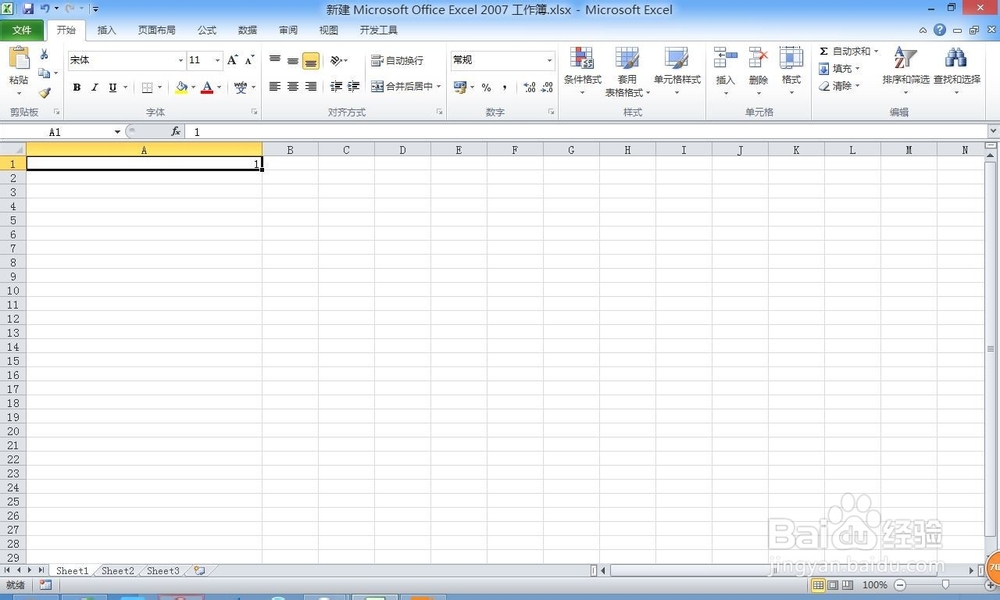The height and width of the screenshot is (600, 1000).
Task: Open 单元格样式 cell styles
Action: coord(677,71)
